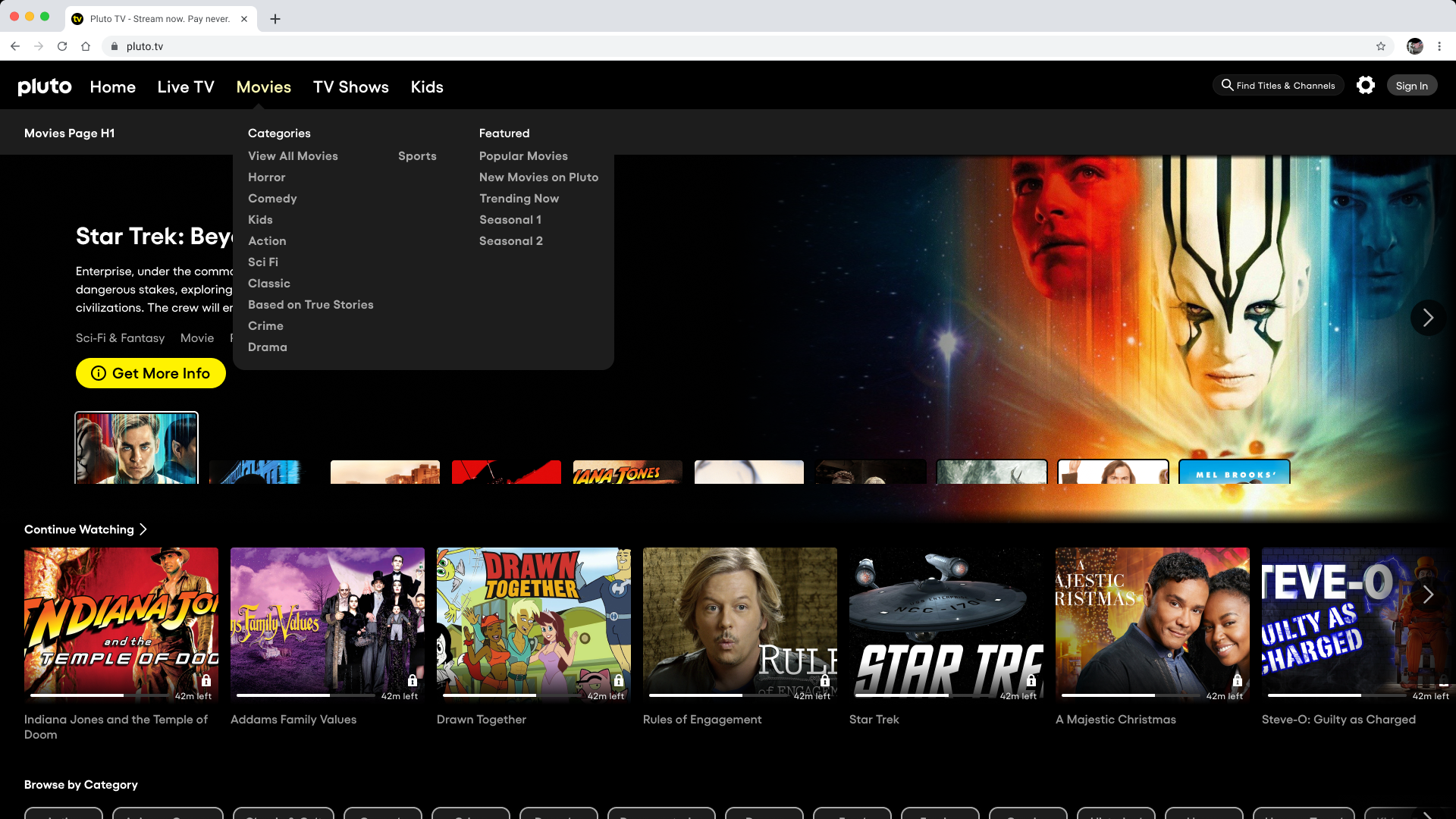Select the Sports category
The height and width of the screenshot is (819, 1456).
pos(417,155)
